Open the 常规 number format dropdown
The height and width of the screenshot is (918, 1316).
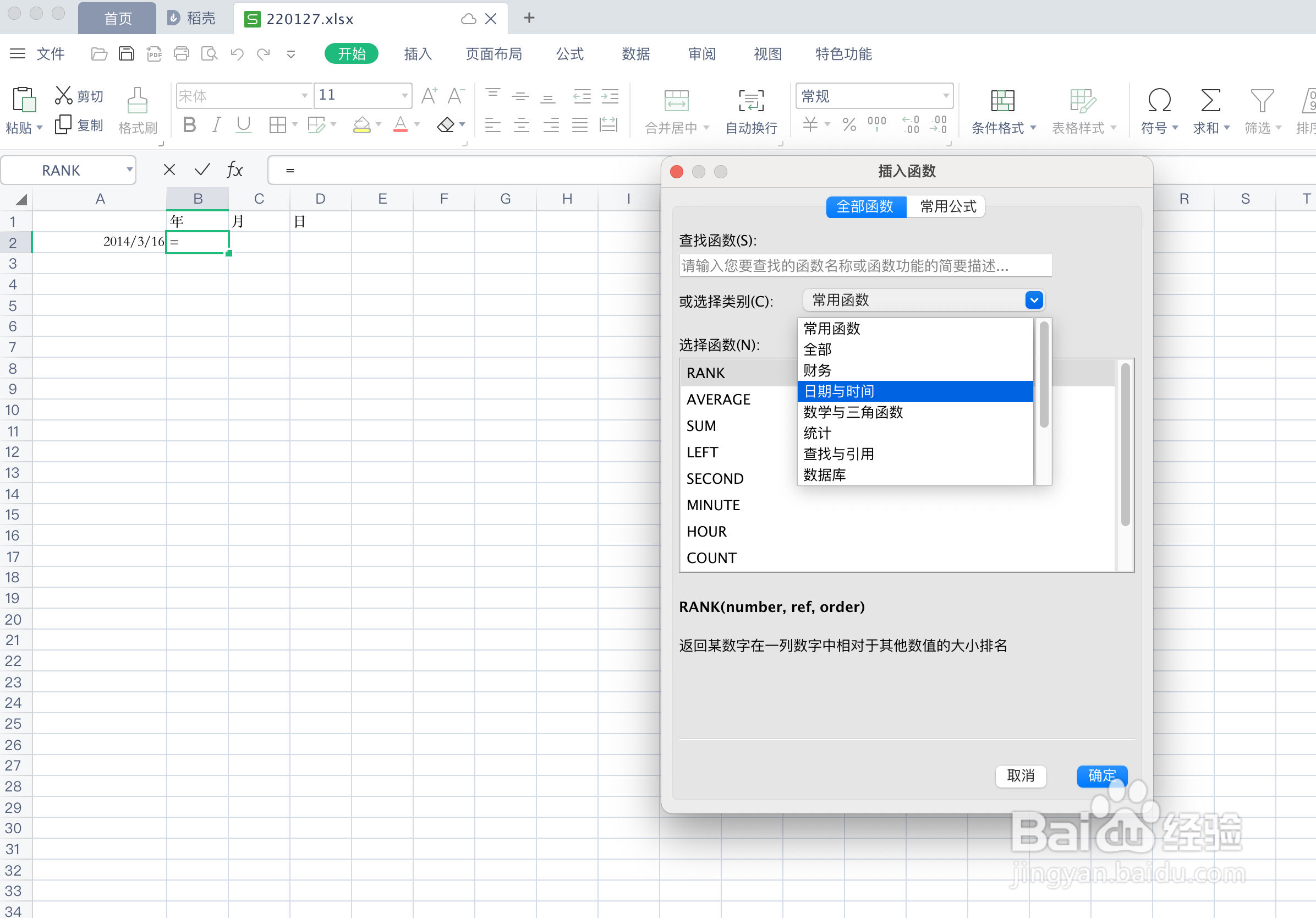click(x=945, y=96)
